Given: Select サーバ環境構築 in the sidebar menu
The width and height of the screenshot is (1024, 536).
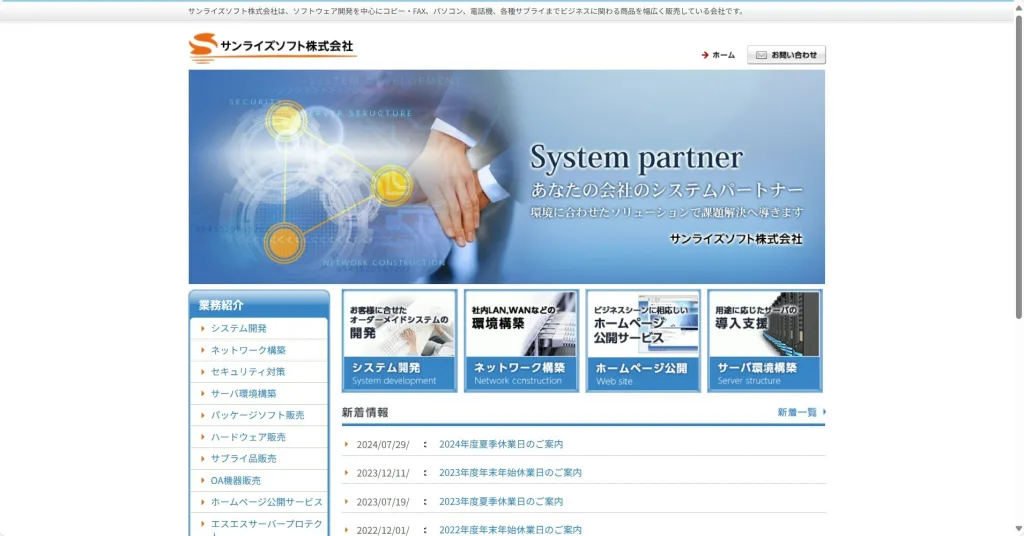Looking at the screenshot, I should pyautogui.click(x=243, y=394).
